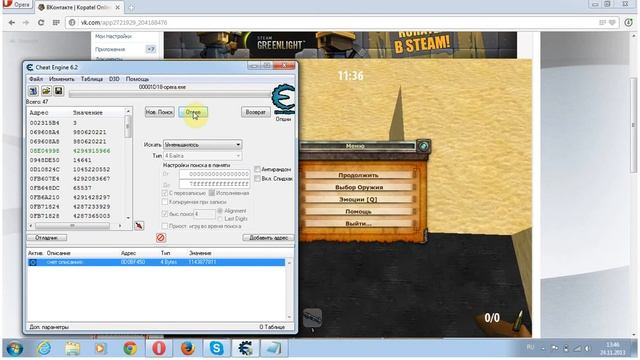The height and width of the screenshot is (360, 640).
Task: Click the Добавить адрес button
Action: (x=268, y=238)
